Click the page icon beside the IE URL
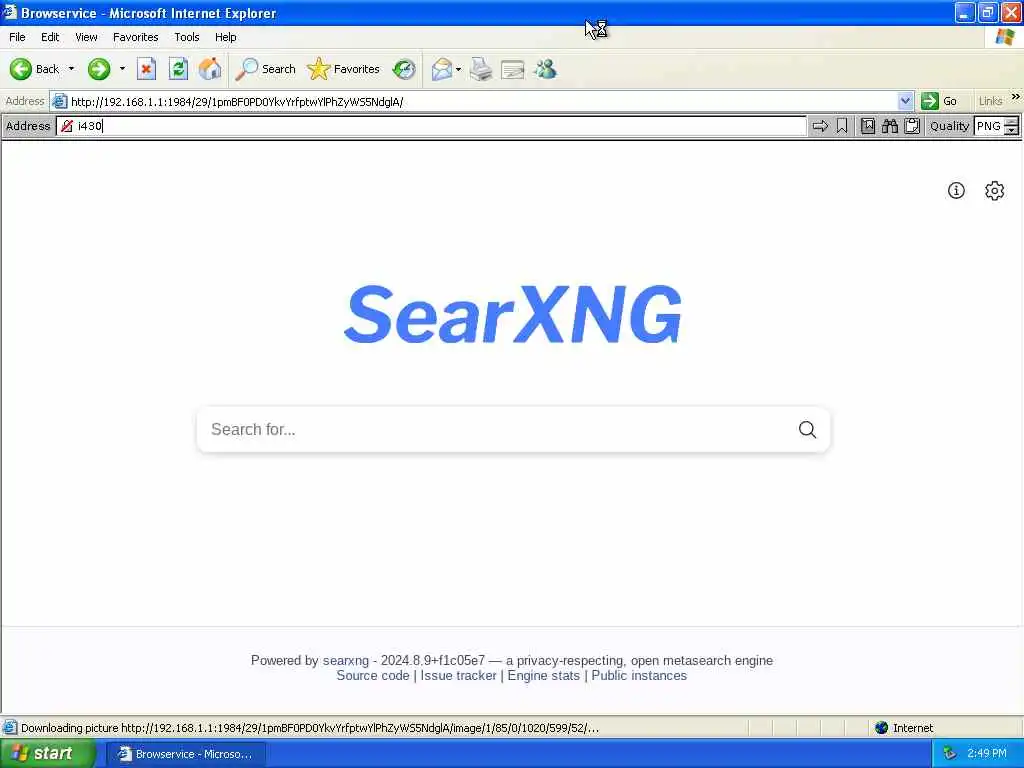 pos(59,101)
